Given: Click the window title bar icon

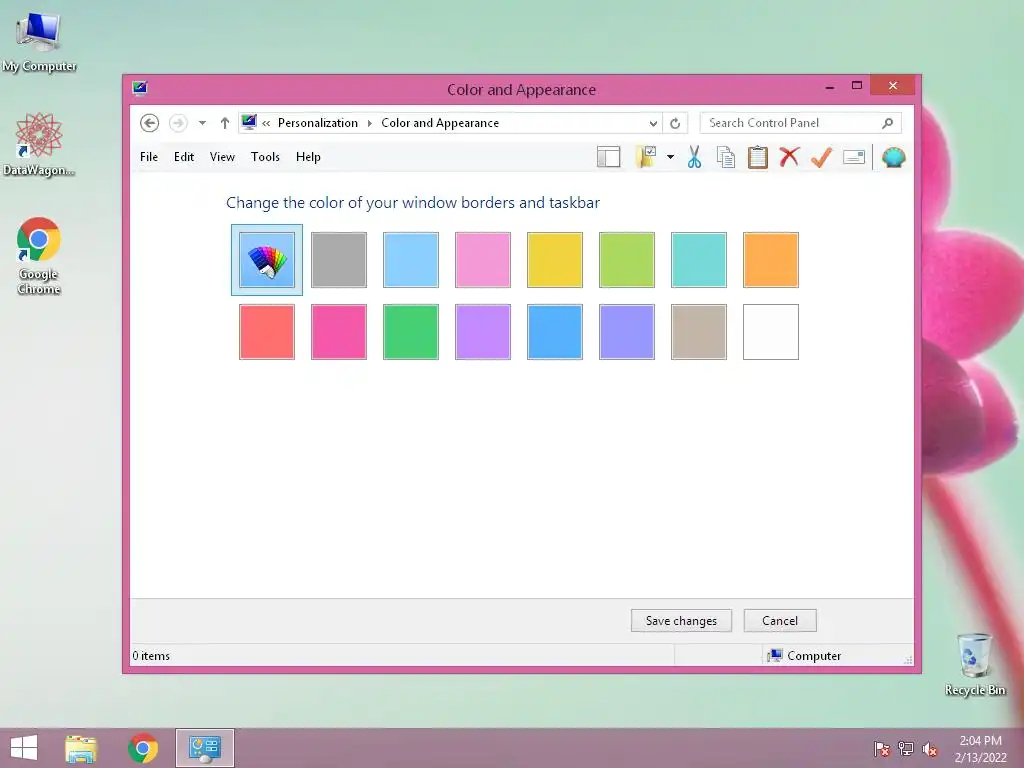Looking at the screenshot, I should pos(140,88).
